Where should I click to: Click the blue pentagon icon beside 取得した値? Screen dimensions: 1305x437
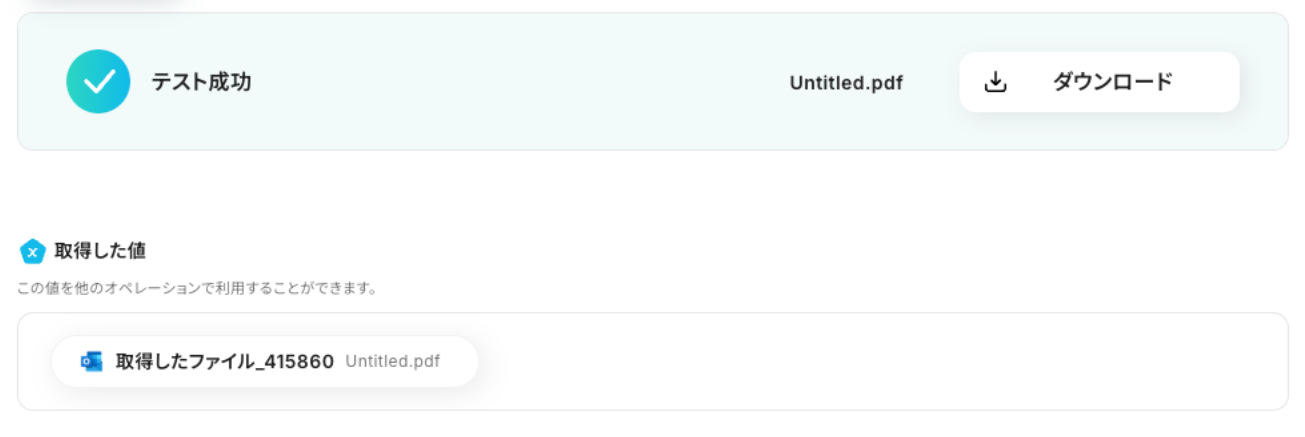pyautogui.click(x=33, y=251)
